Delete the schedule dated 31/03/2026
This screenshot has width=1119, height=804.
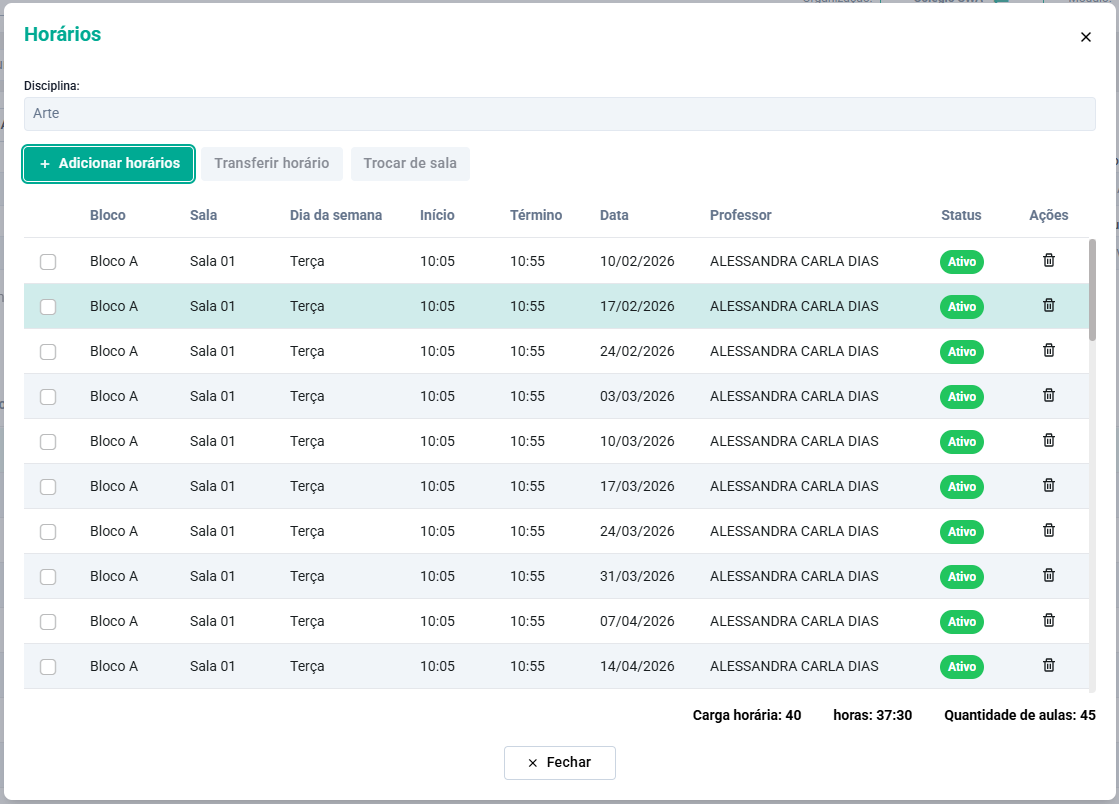1048,575
